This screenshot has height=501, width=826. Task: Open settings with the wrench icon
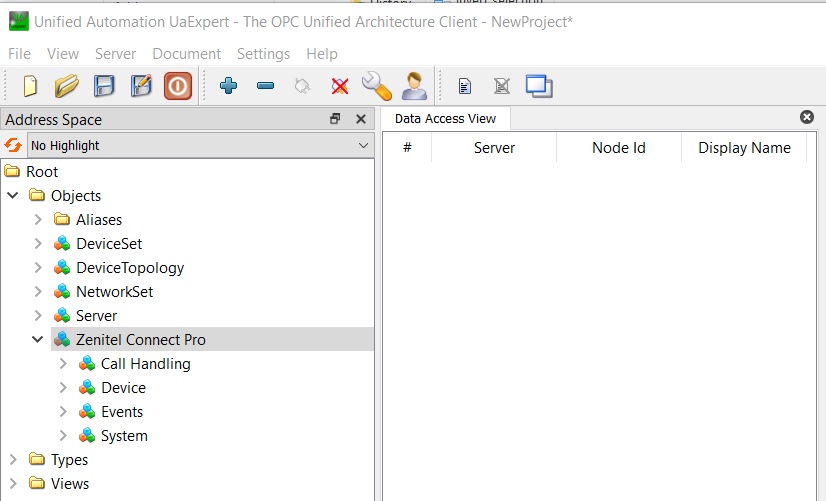point(377,86)
